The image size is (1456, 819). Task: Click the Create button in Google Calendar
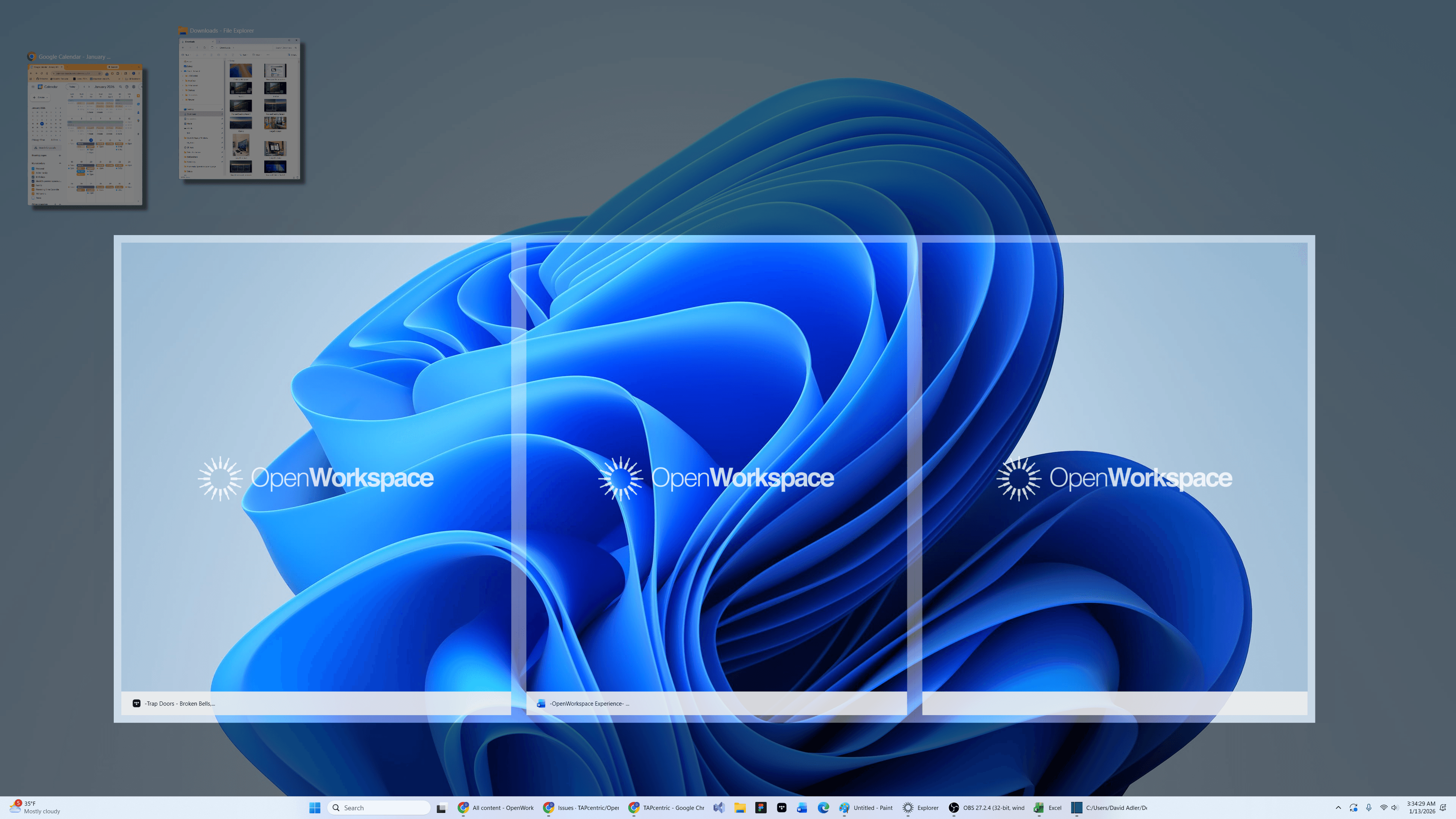40,98
